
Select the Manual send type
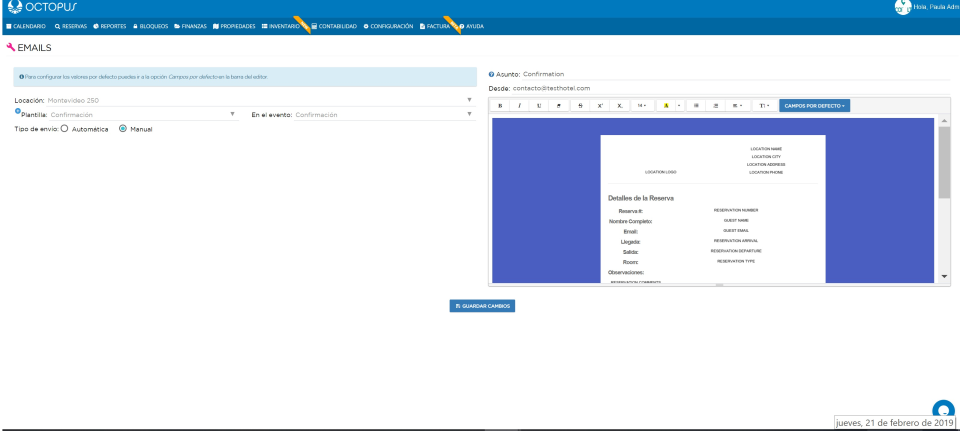click(123, 129)
